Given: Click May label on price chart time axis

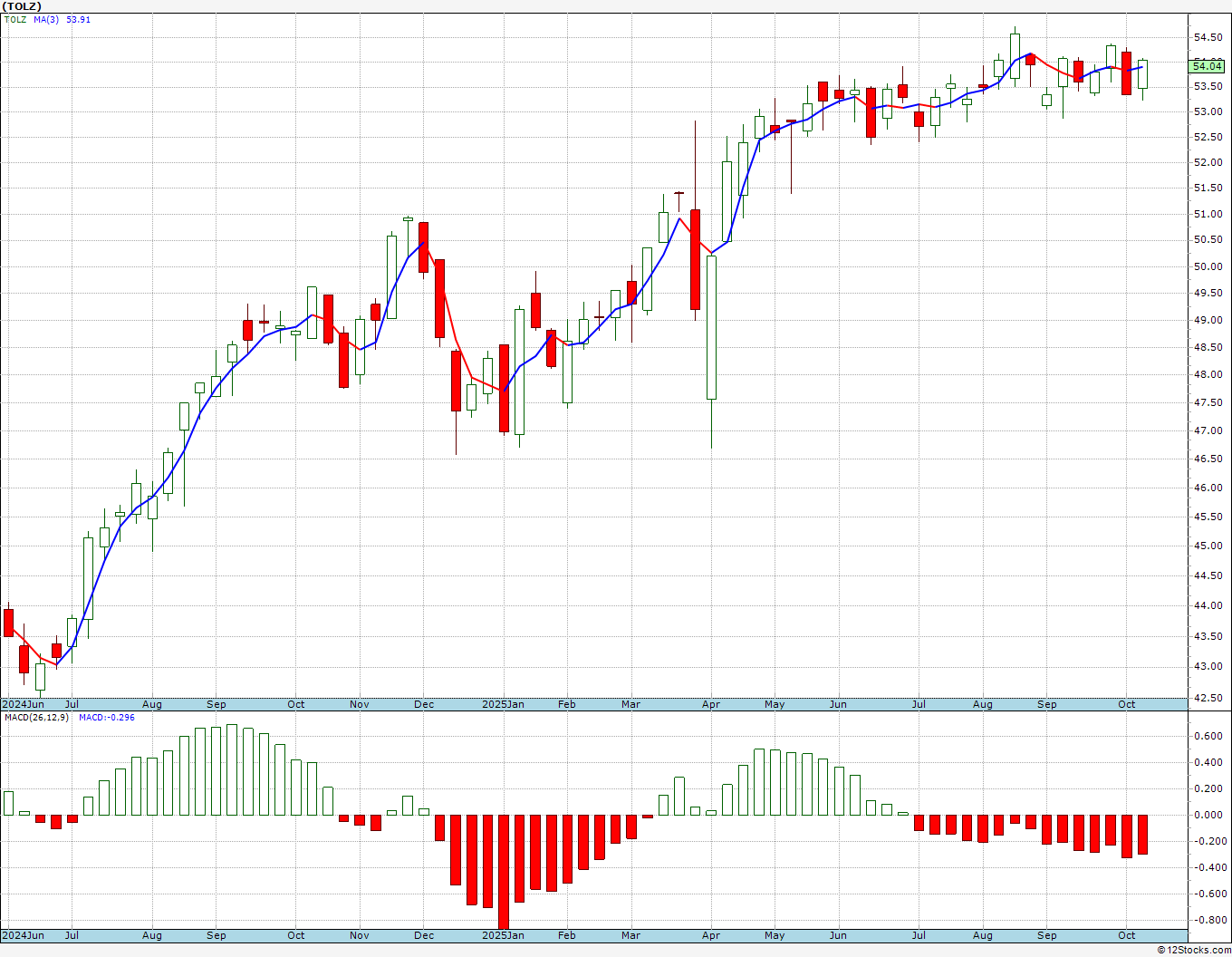Looking at the screenshot, I should coord(775,704).
